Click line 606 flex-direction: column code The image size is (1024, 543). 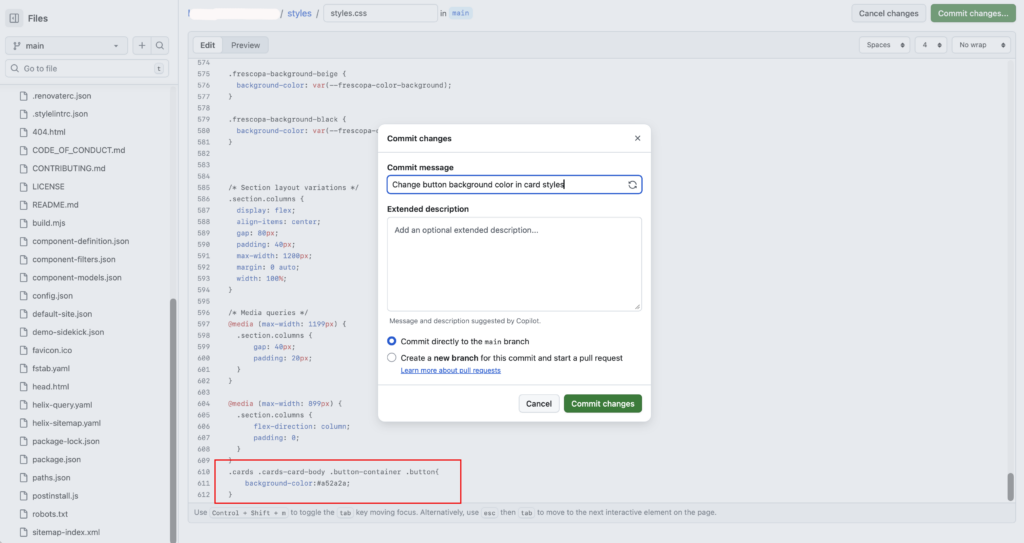[302, 427]
